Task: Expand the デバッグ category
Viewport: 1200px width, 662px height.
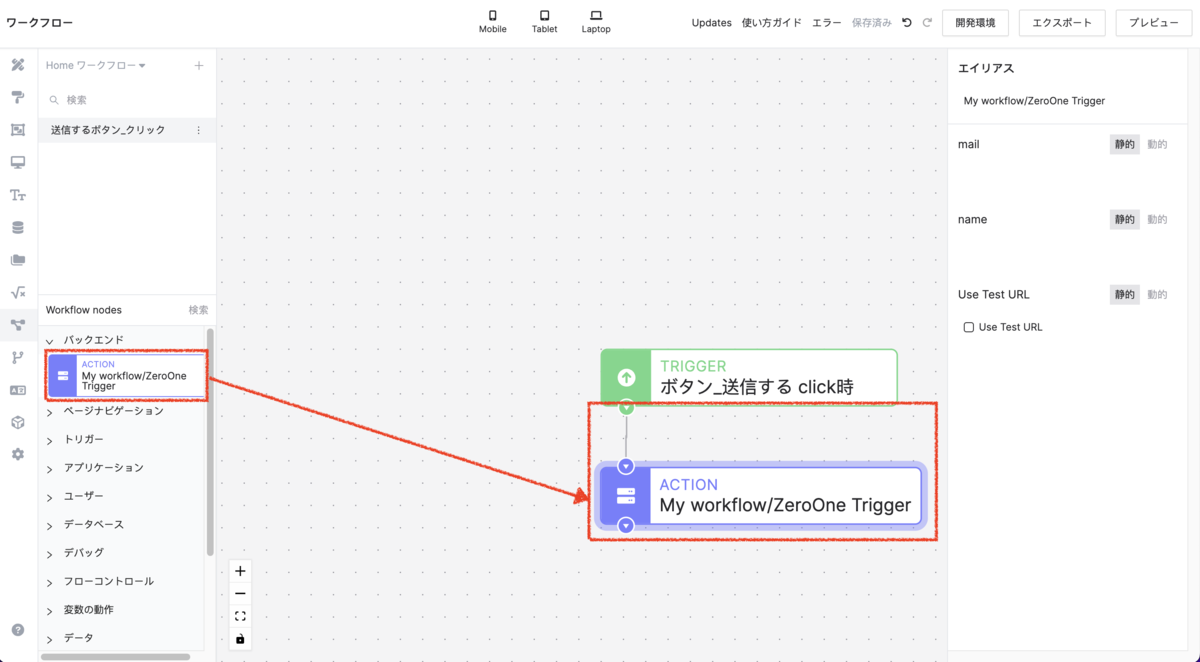Action: point(49,554)
